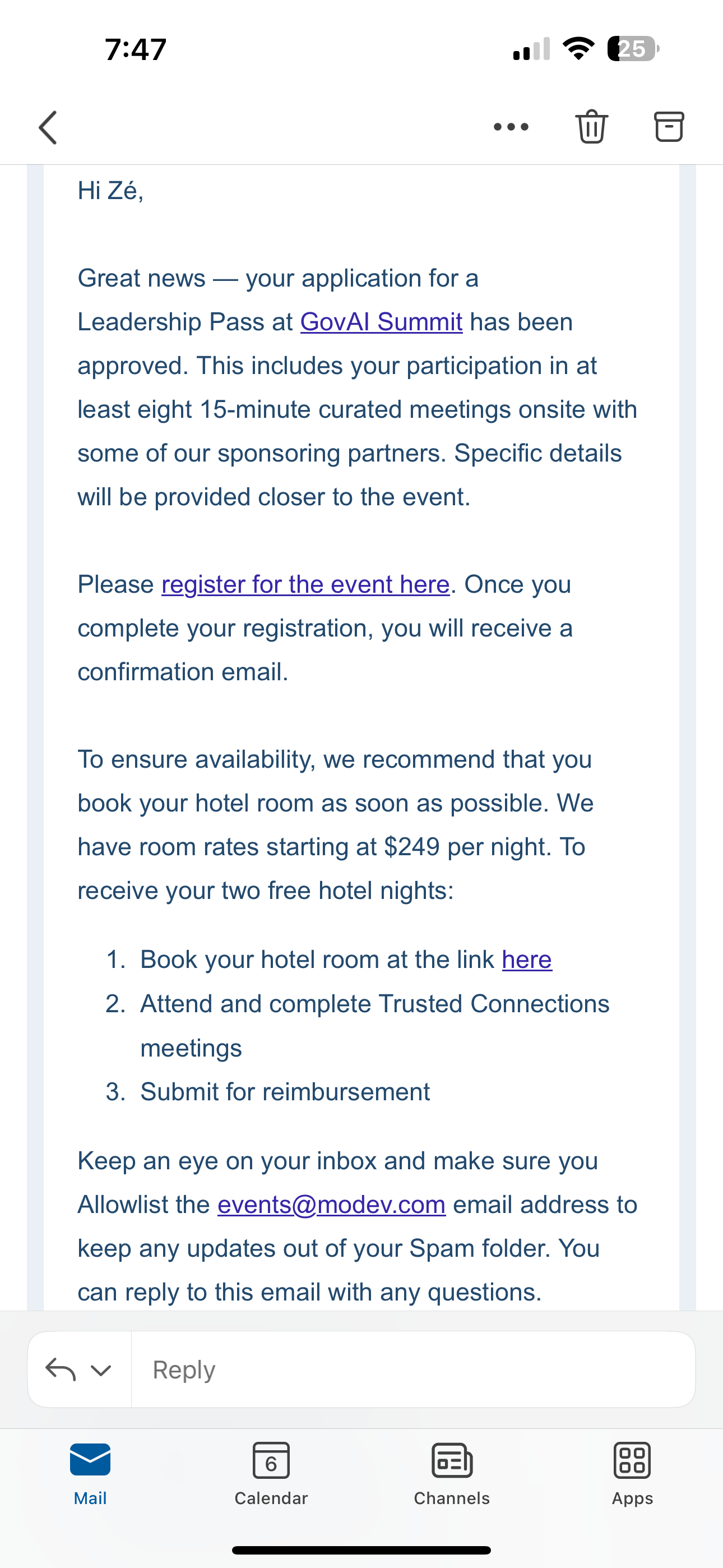Expand reply options chevron next to reply arrow

coord(101,1370)
